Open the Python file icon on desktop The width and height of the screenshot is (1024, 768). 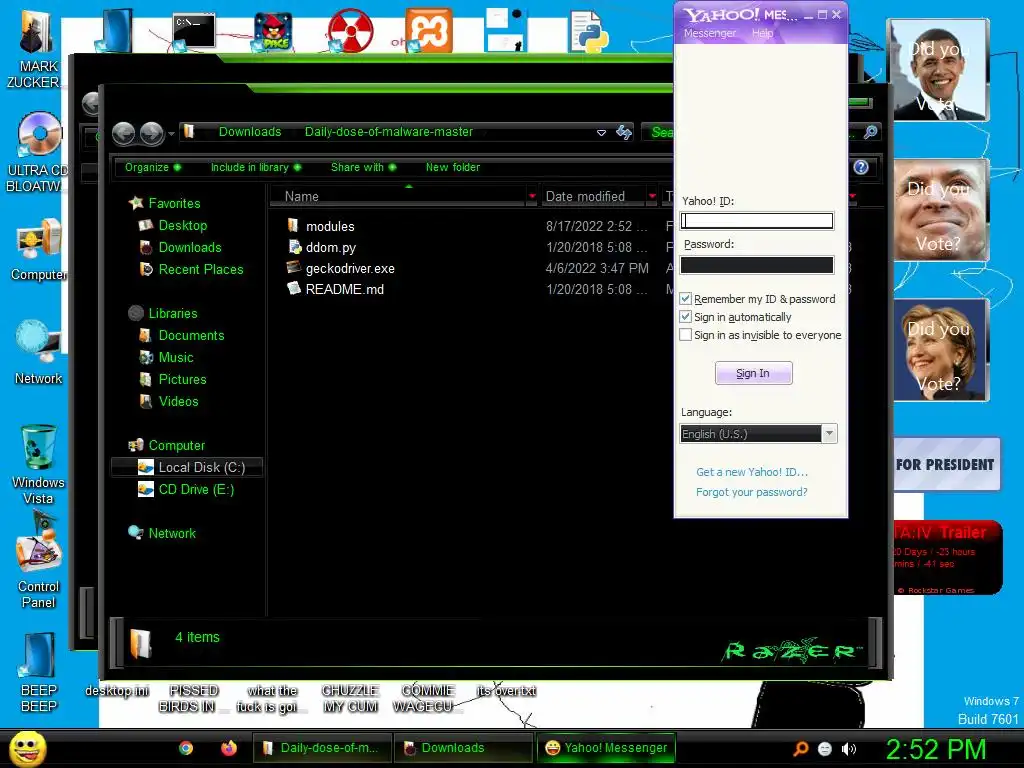588,31
